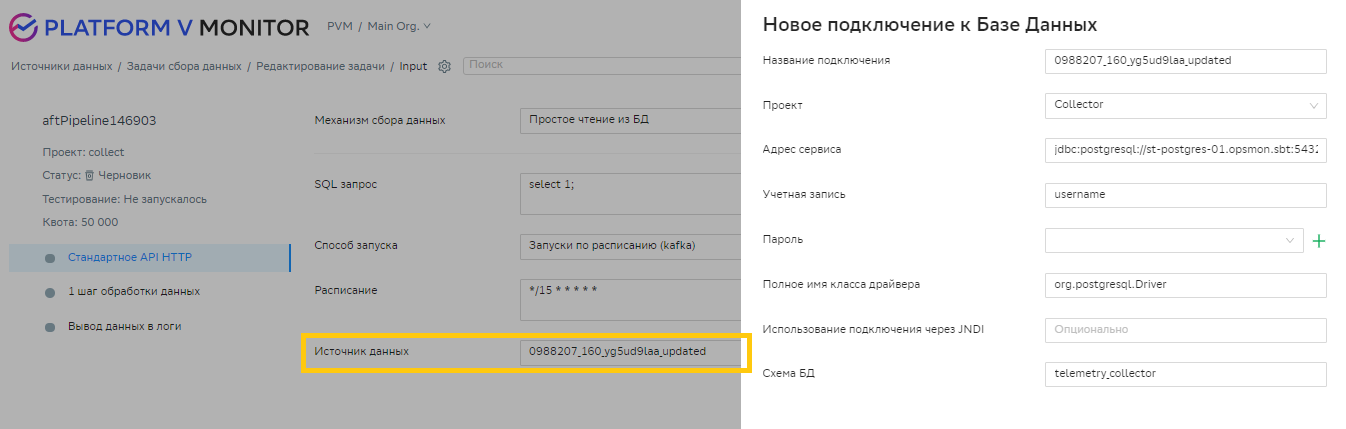1346x429 pixels.
Task: Click the Схема БД telemetry_collector field
Action: [1184, 374]
